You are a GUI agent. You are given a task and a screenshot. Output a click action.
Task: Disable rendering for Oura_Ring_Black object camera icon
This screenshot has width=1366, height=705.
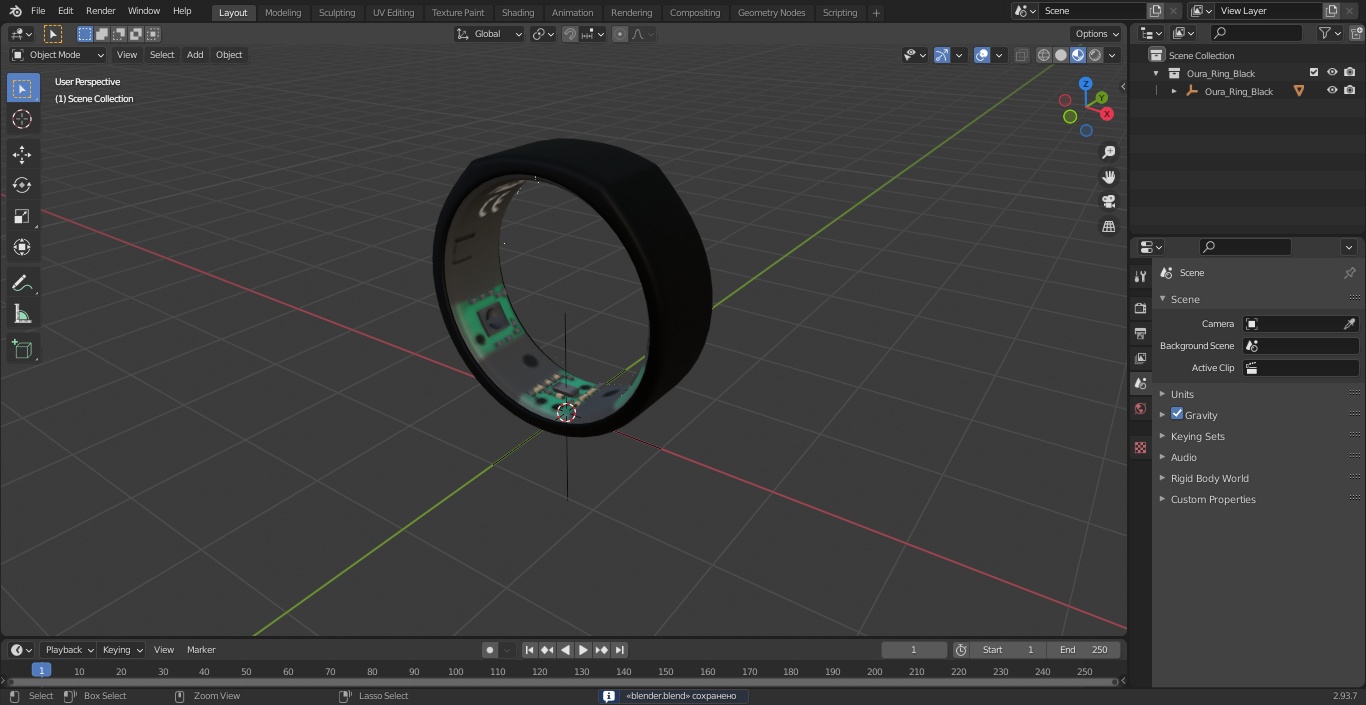coord(1349,91)
